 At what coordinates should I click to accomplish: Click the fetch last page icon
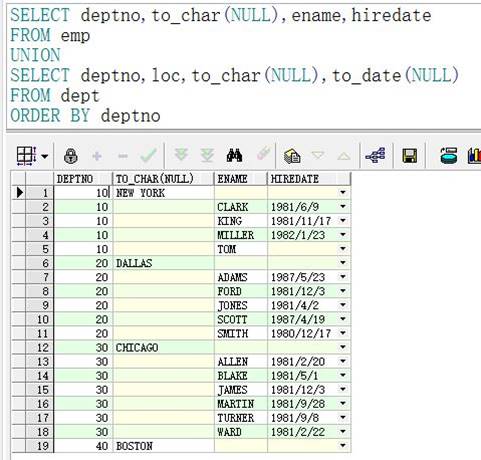point(207,156)
